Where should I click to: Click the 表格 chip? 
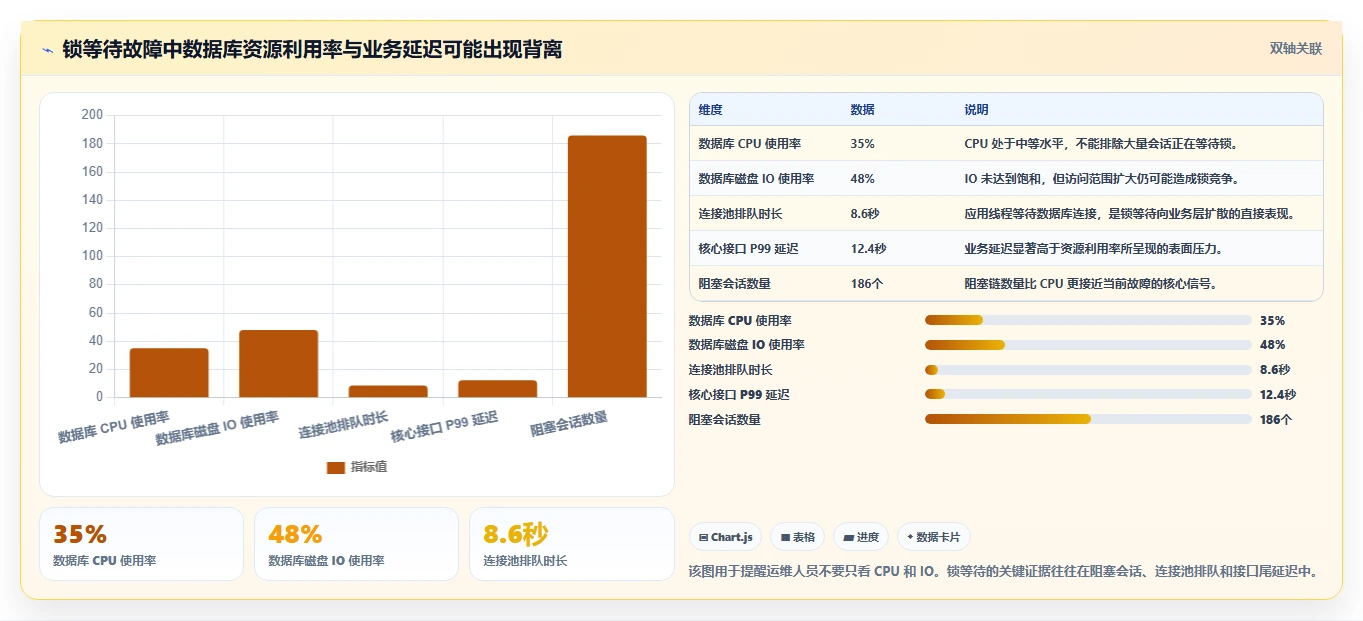click(797, 537)
